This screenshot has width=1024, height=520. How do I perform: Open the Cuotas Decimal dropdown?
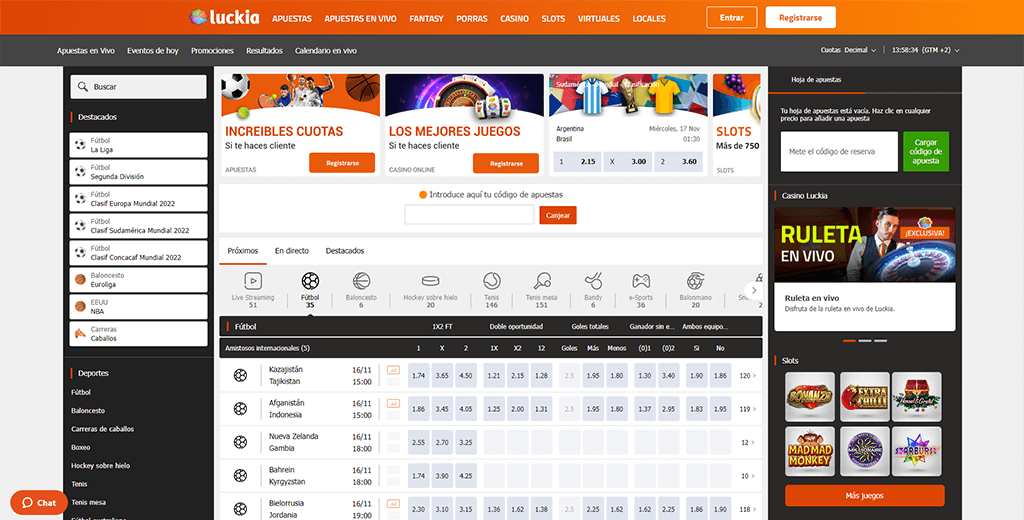(848, 50)
